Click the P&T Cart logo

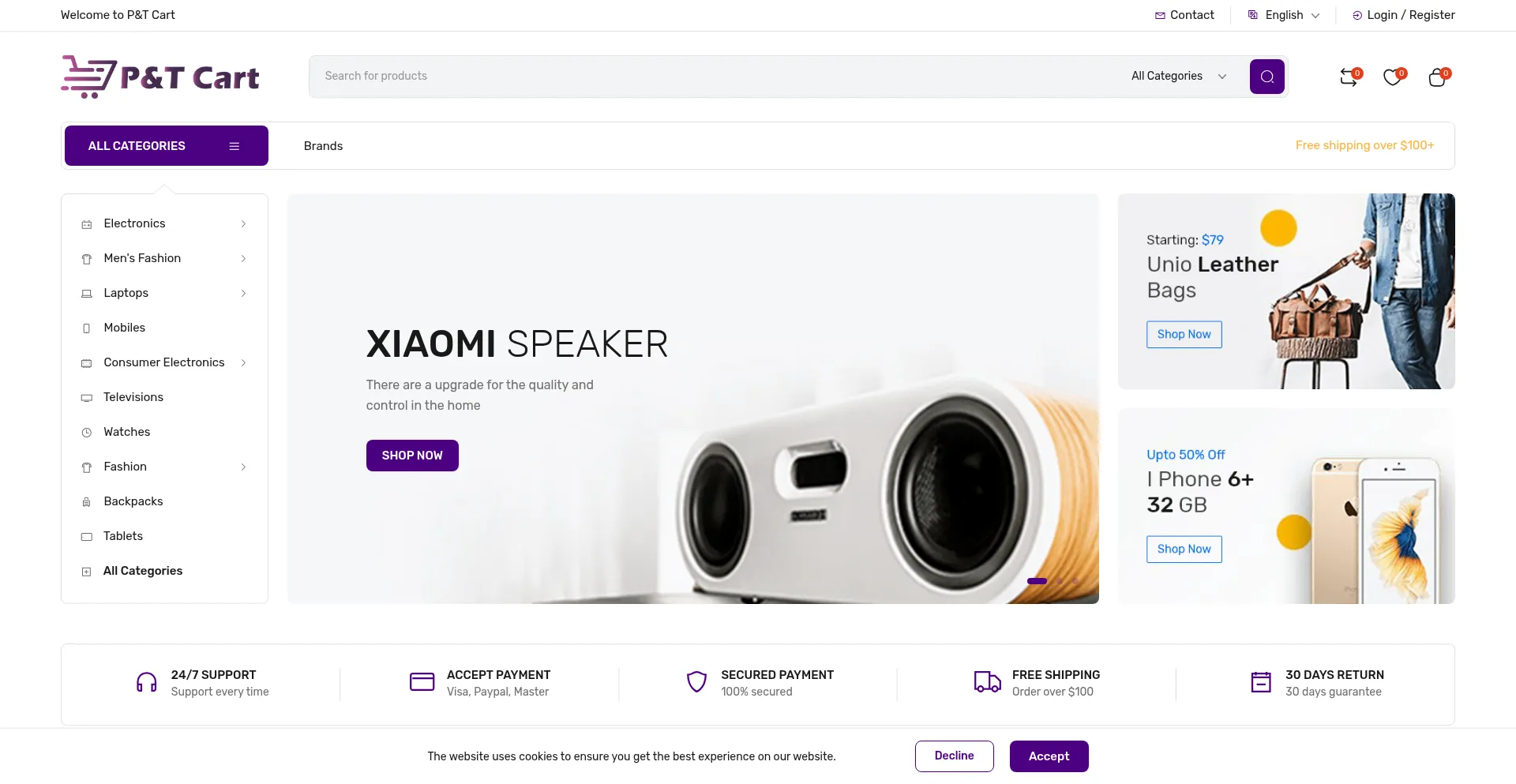click(x=160, y=77)
